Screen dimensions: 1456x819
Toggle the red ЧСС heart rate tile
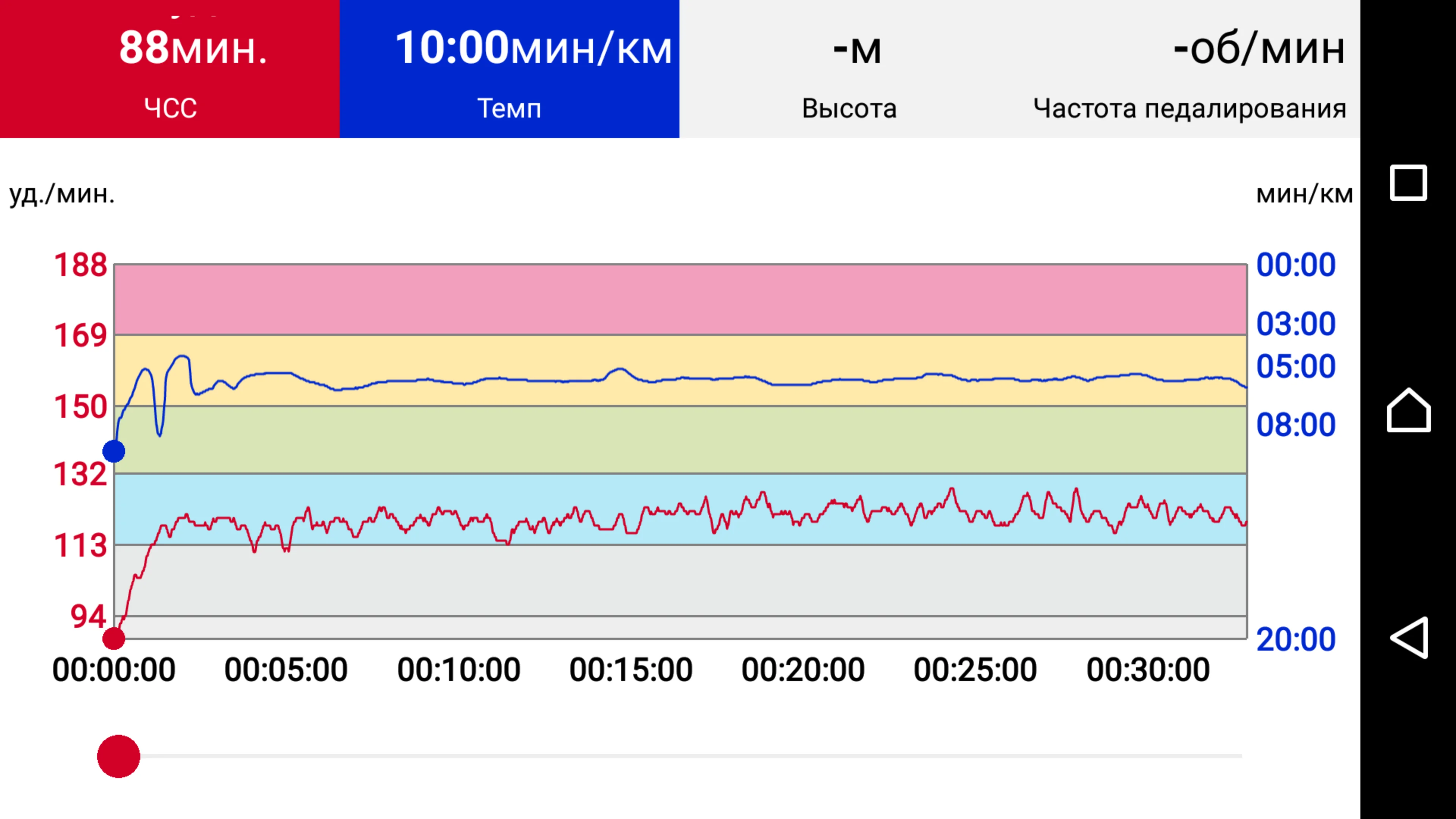[x=169, y=69]
